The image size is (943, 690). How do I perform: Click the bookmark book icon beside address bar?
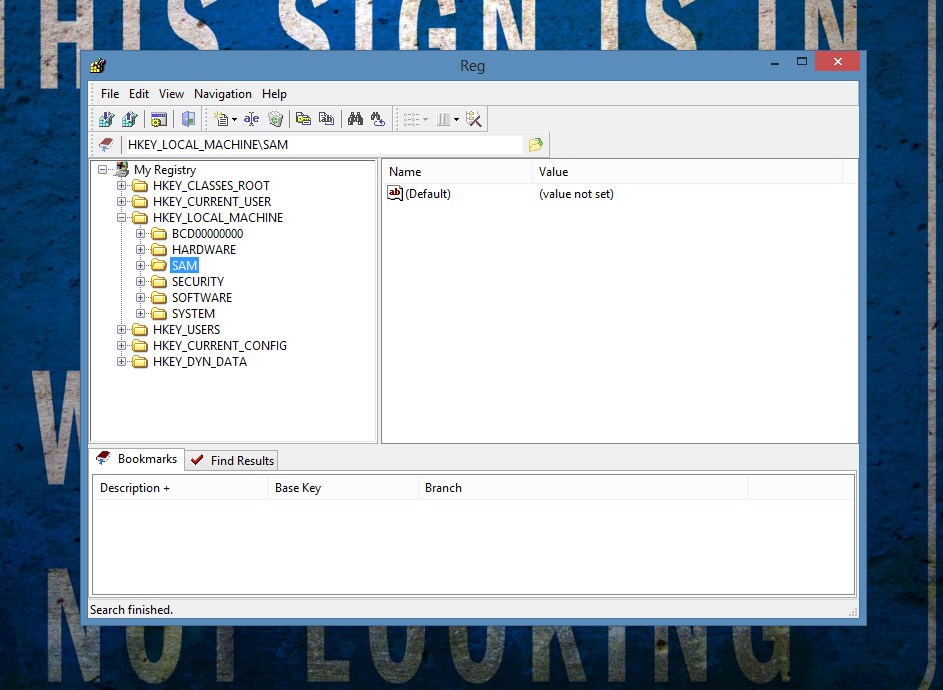coord(106,144)
